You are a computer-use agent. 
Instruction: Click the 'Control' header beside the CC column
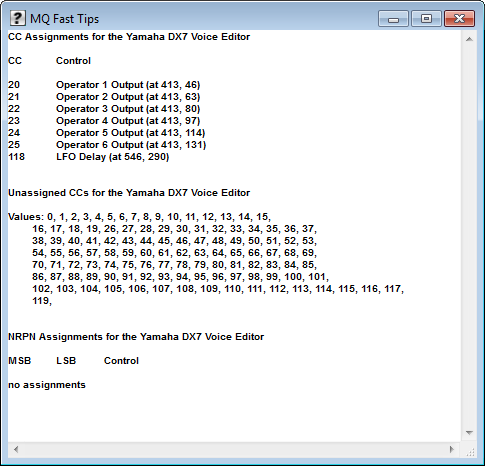click(73, 61)
